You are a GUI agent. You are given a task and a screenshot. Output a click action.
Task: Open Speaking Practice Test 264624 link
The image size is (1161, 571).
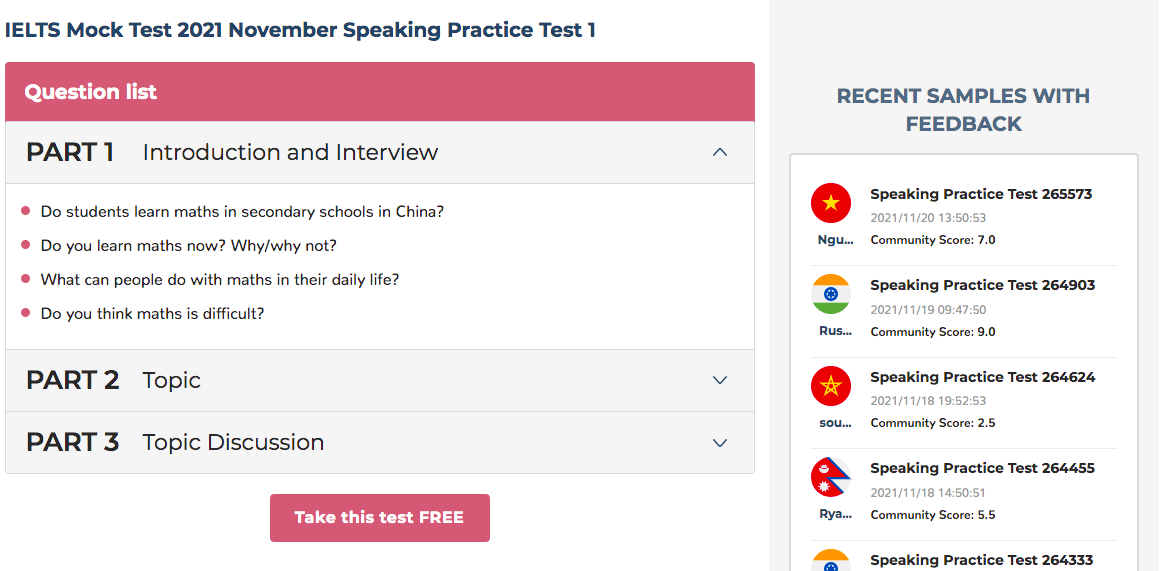click(983, 377)
